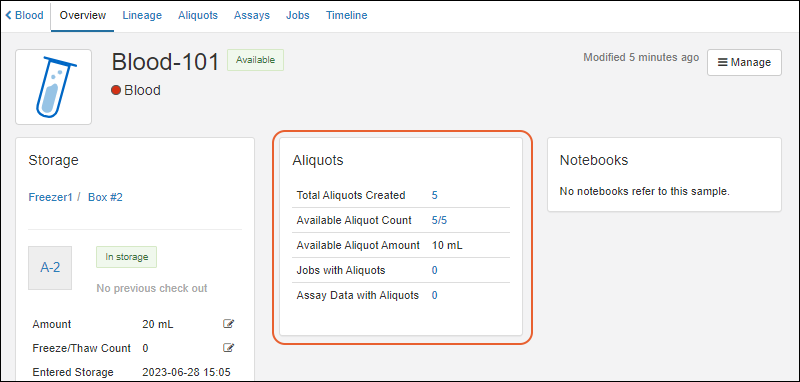Click the Freeze/Thaw Count edit icon
The width and height of the screenshot is (800, 382).
pyautogui.click(x=228, y=348)
